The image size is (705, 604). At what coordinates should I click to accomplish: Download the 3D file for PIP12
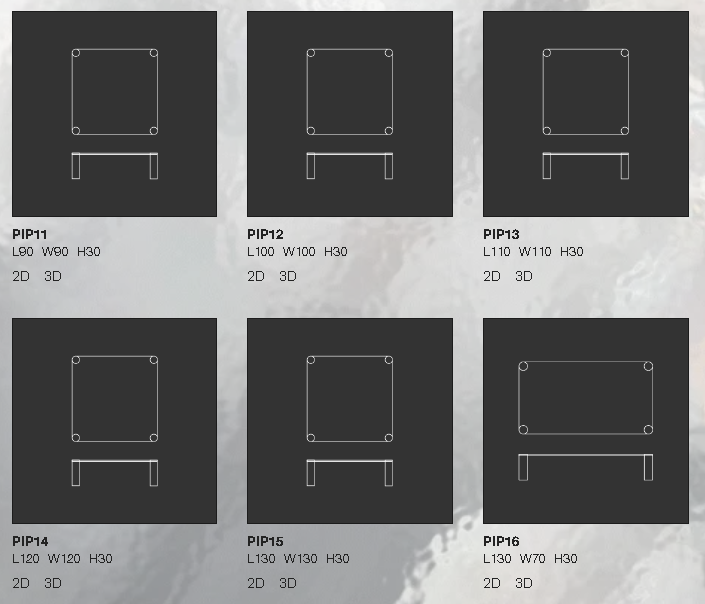[x=288, y=276]
